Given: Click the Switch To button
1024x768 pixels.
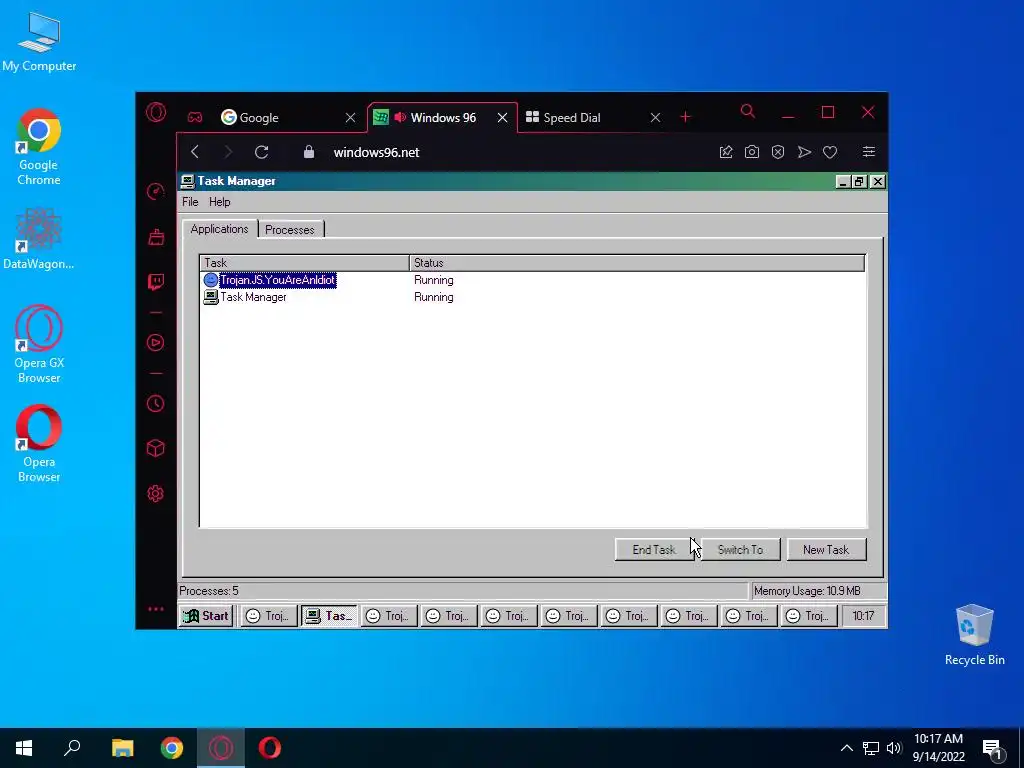Looking at the screenshot, I should (x=740, y=549).
